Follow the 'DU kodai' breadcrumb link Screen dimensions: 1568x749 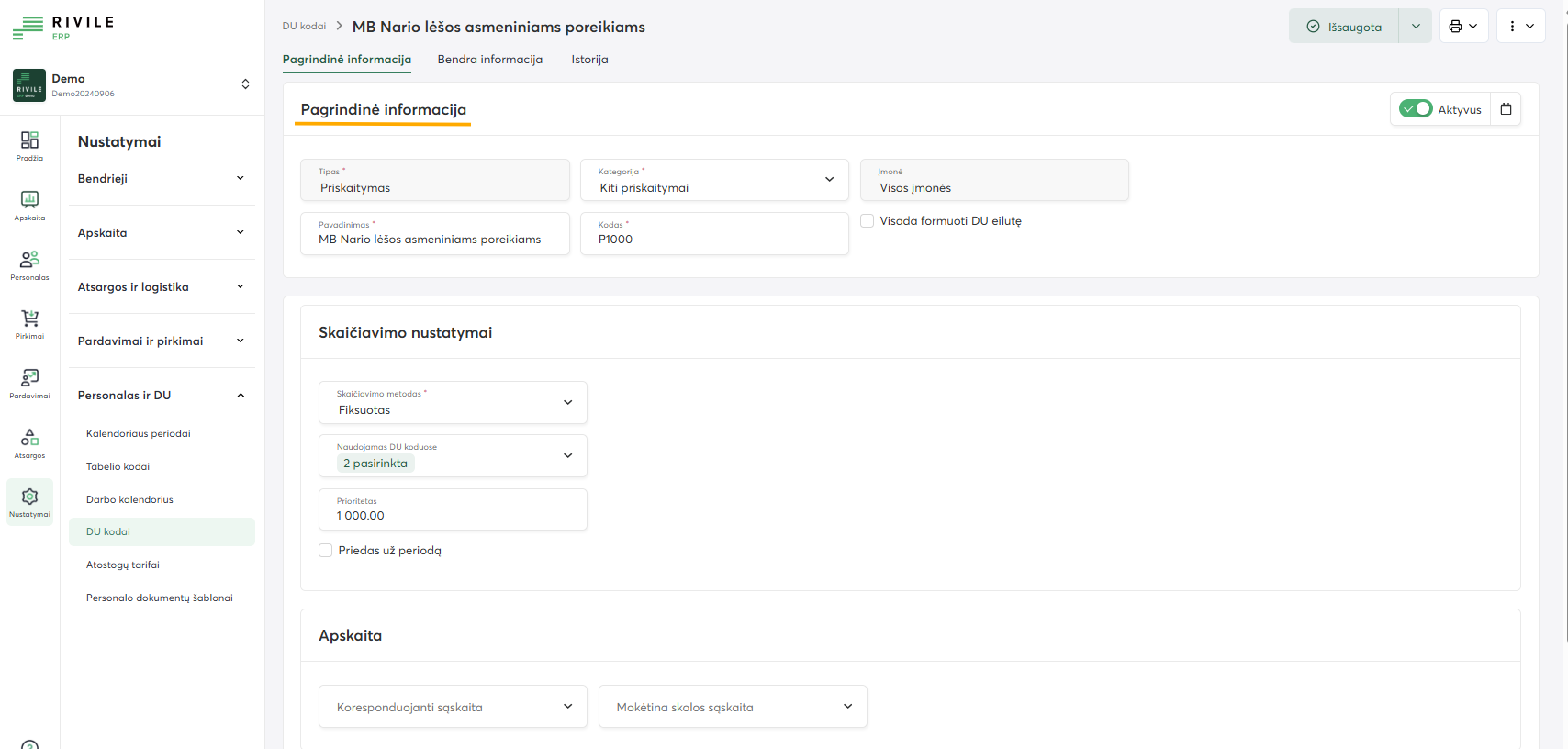click(304, 27)
